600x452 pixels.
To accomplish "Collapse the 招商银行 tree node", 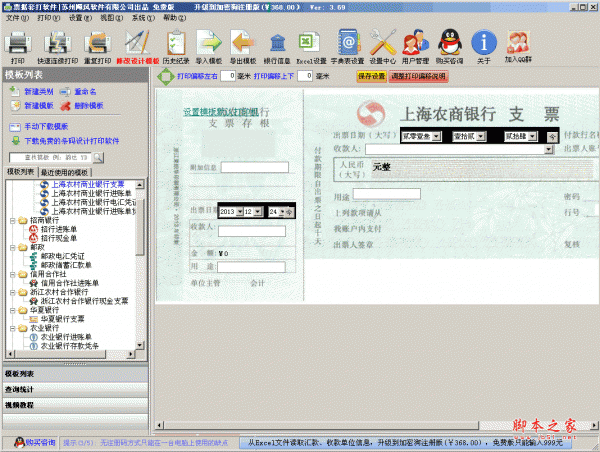I will tap(12, 220).
